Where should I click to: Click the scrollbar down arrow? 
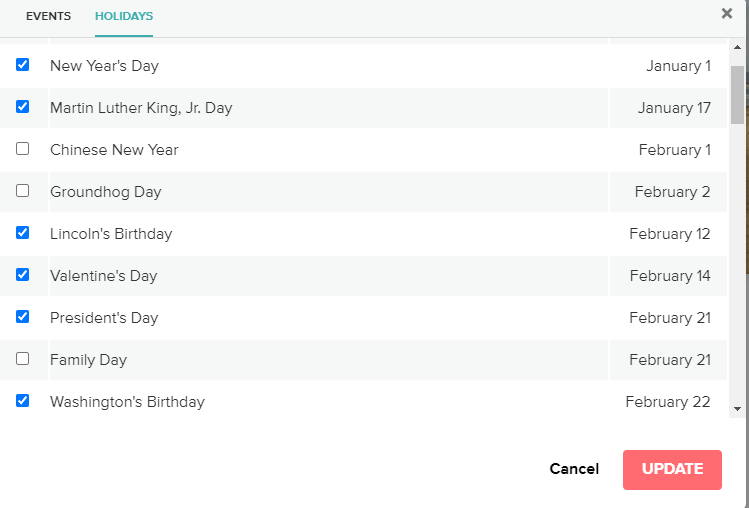(x=737, y=409)
